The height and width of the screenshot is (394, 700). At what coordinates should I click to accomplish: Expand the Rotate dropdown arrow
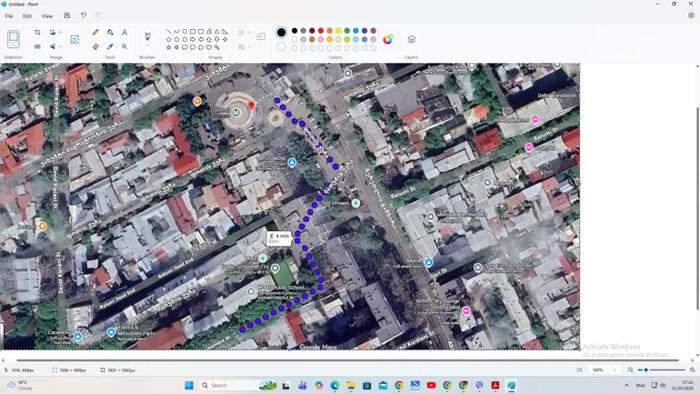(x=60, y=33)
